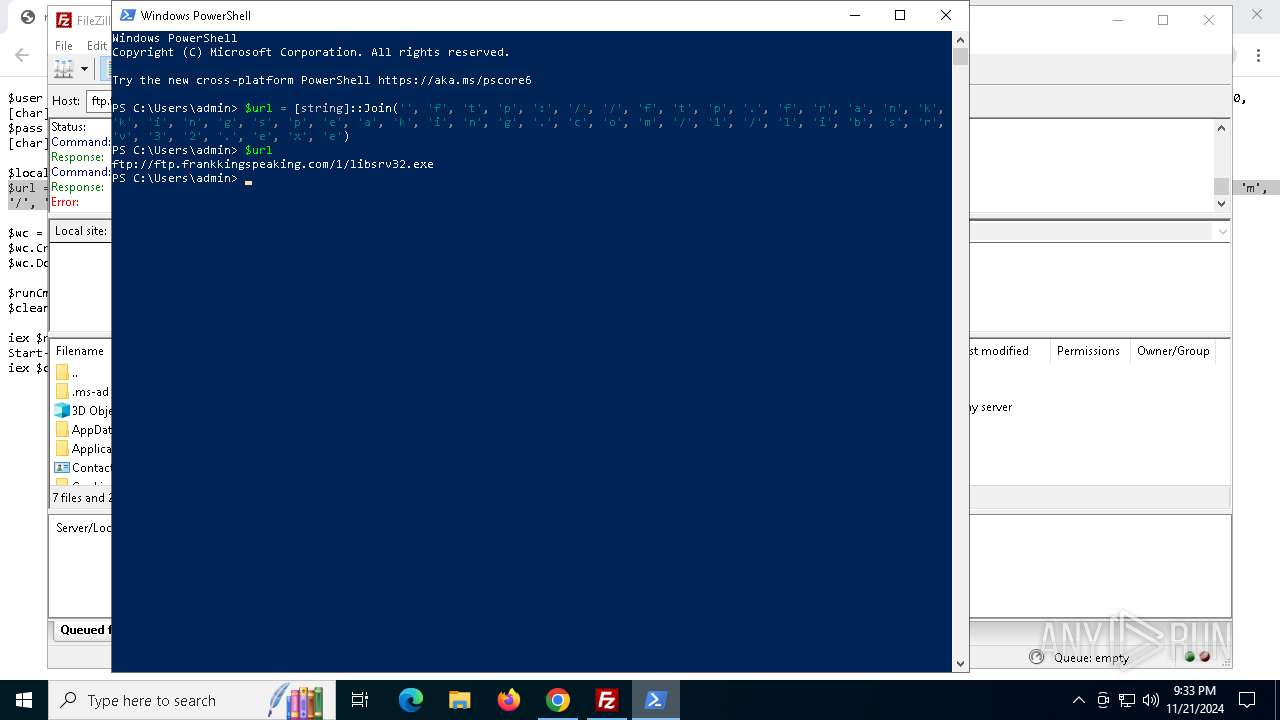Viewport: 1280px width, 720px height.
Task: Launch Microsoft Edge from the taskbar
Action: (411, 700)
